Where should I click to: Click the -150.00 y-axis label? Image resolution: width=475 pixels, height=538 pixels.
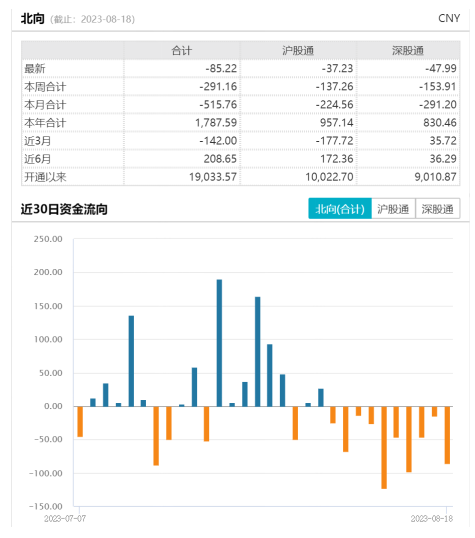[x=46, y=506]
